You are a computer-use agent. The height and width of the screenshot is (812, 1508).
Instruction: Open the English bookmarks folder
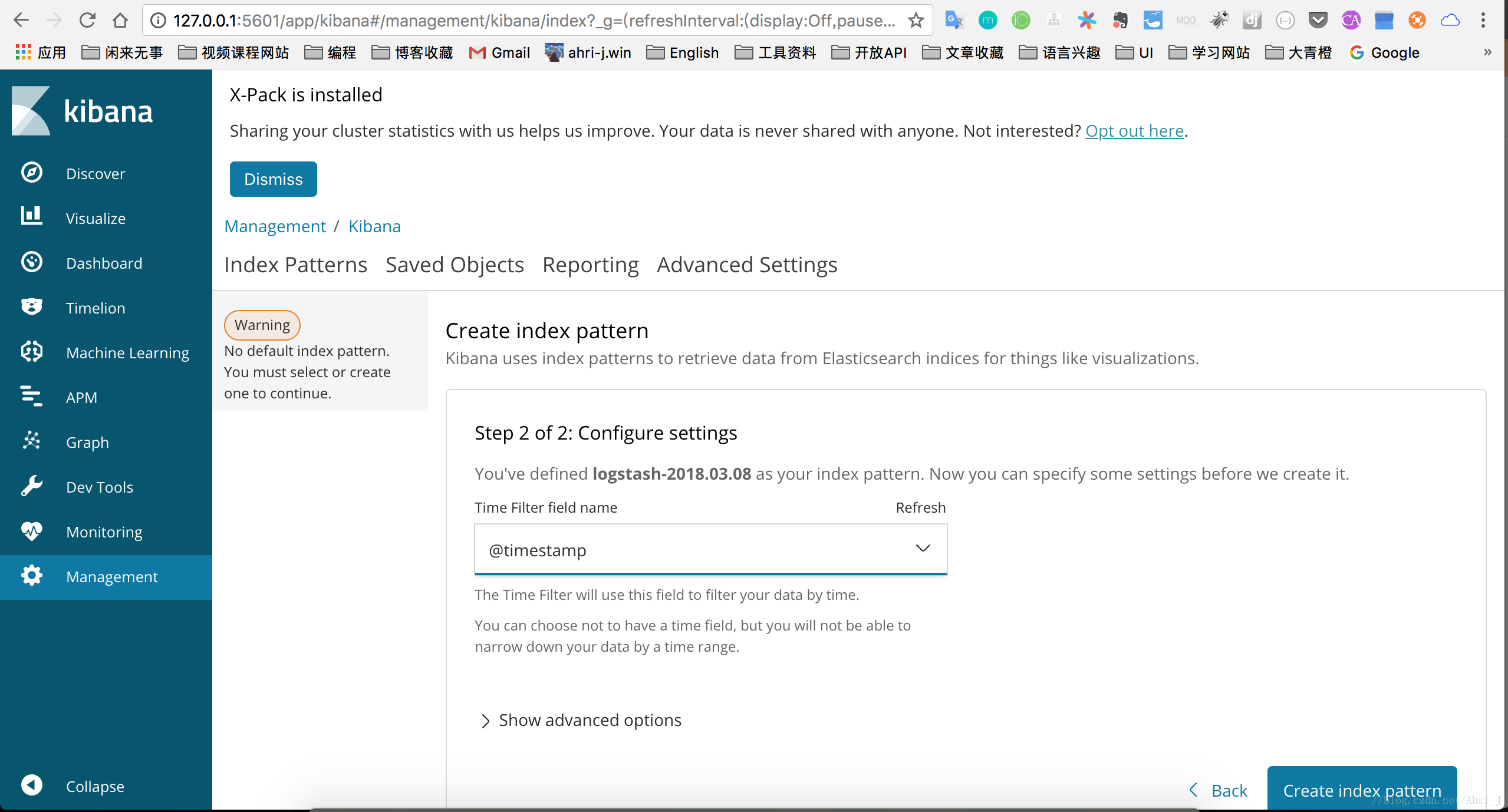[683, 52]
